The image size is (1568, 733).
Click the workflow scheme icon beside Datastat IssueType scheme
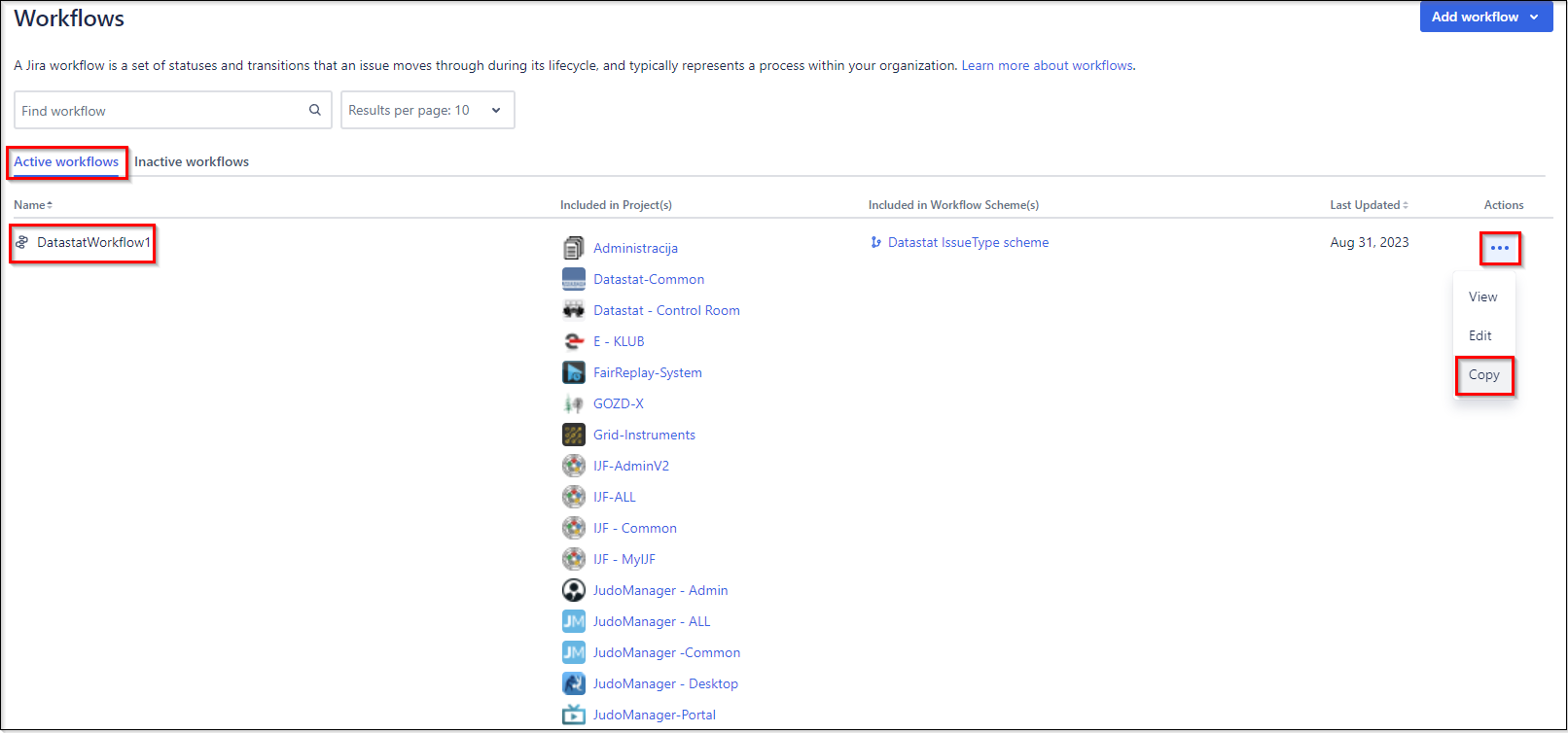876,243
